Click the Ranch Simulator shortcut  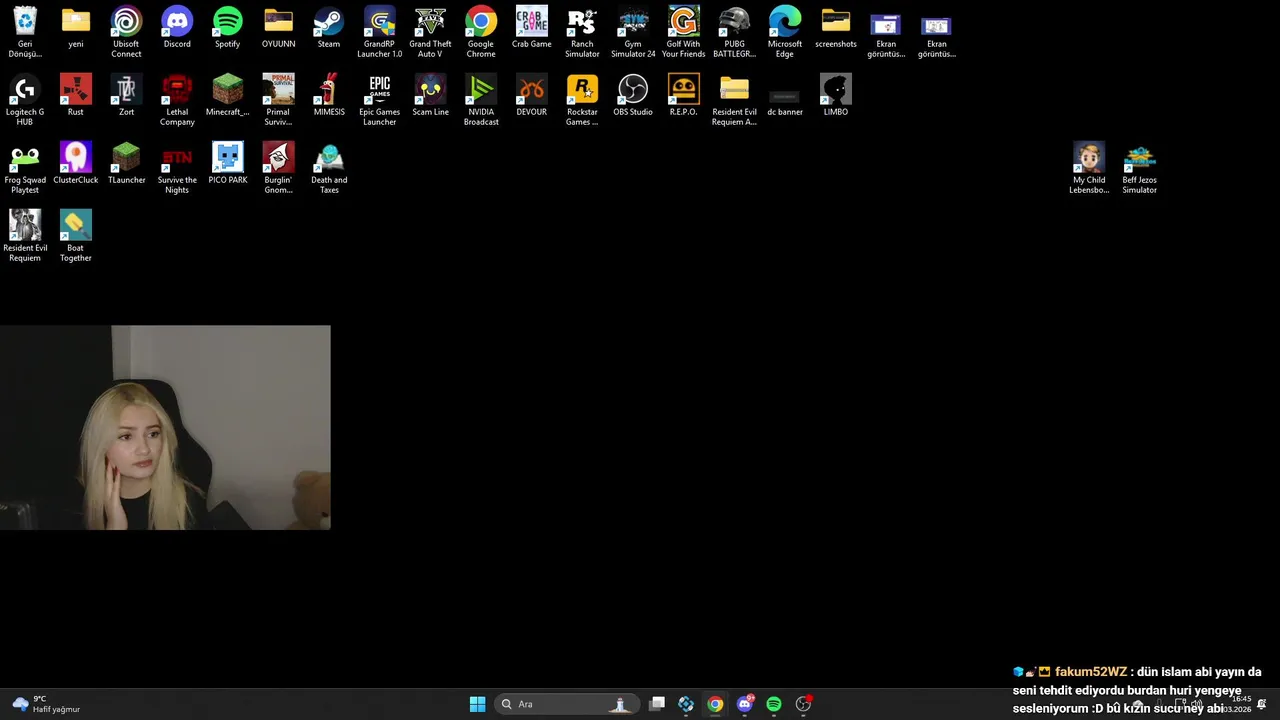(582, 32)
